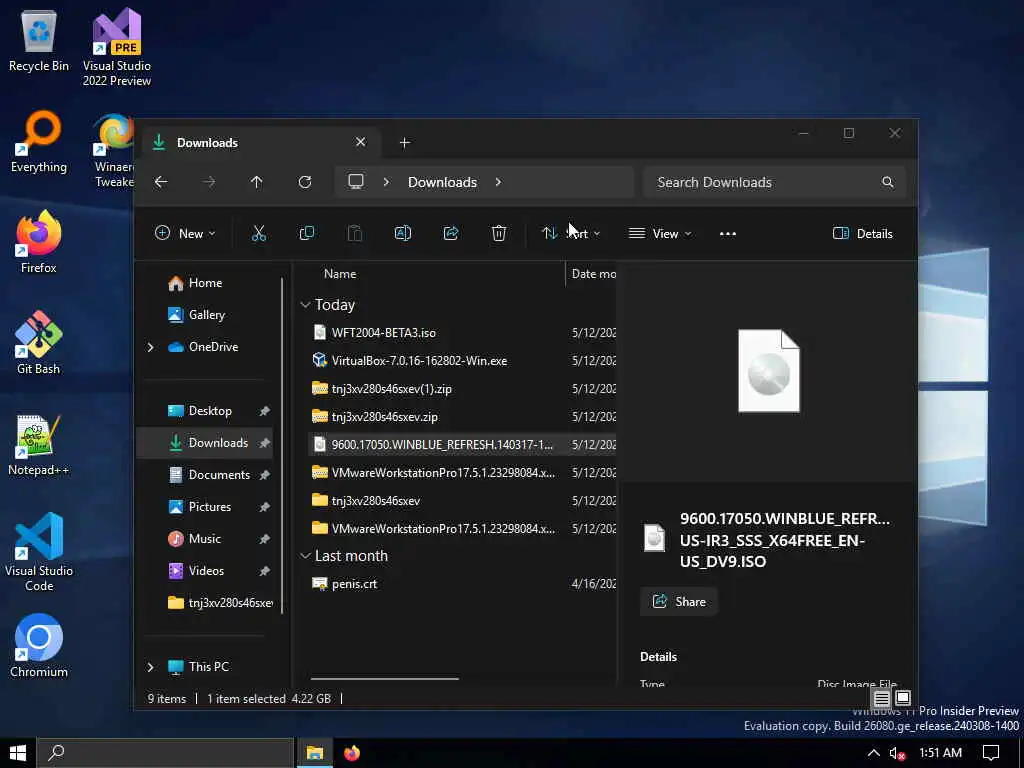Click the Delete trash icon

(x=499, y=233)
